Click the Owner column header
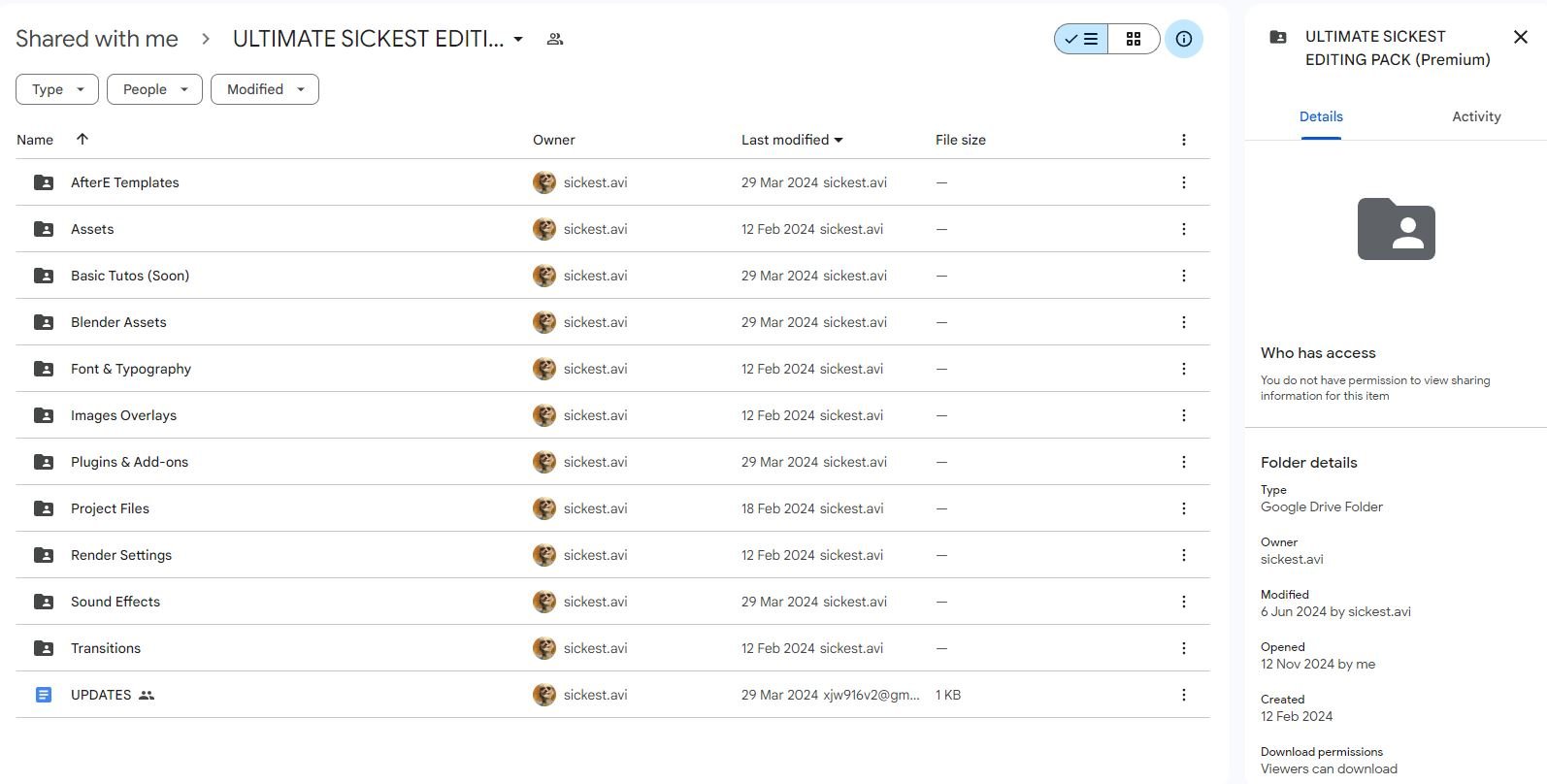The width and height of the screenshot is (1547, 784). (554, 140)
